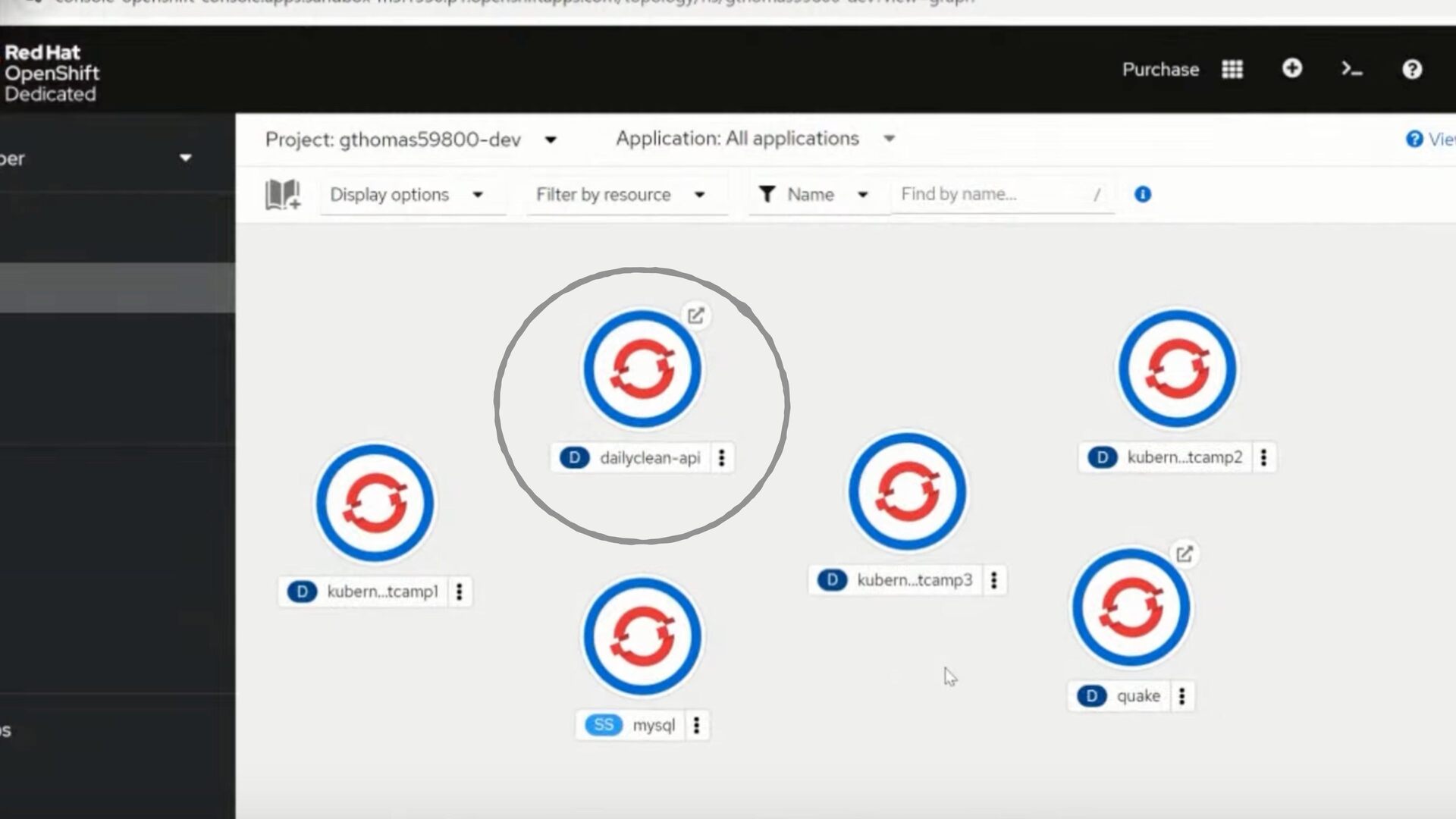This screenshot has width=1456, height=819.
Task: Click the blue info icon beside search
Action: click(x=1143, y=194)
